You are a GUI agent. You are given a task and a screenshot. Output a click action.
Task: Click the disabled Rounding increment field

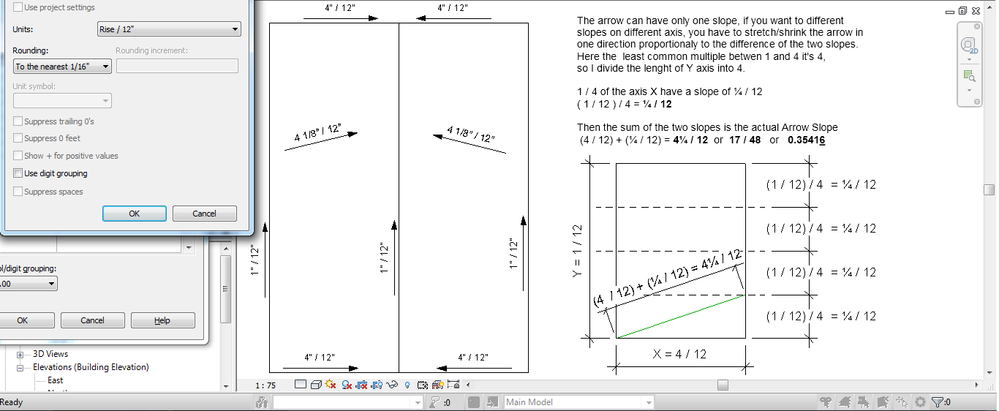[x=177, y=66]
